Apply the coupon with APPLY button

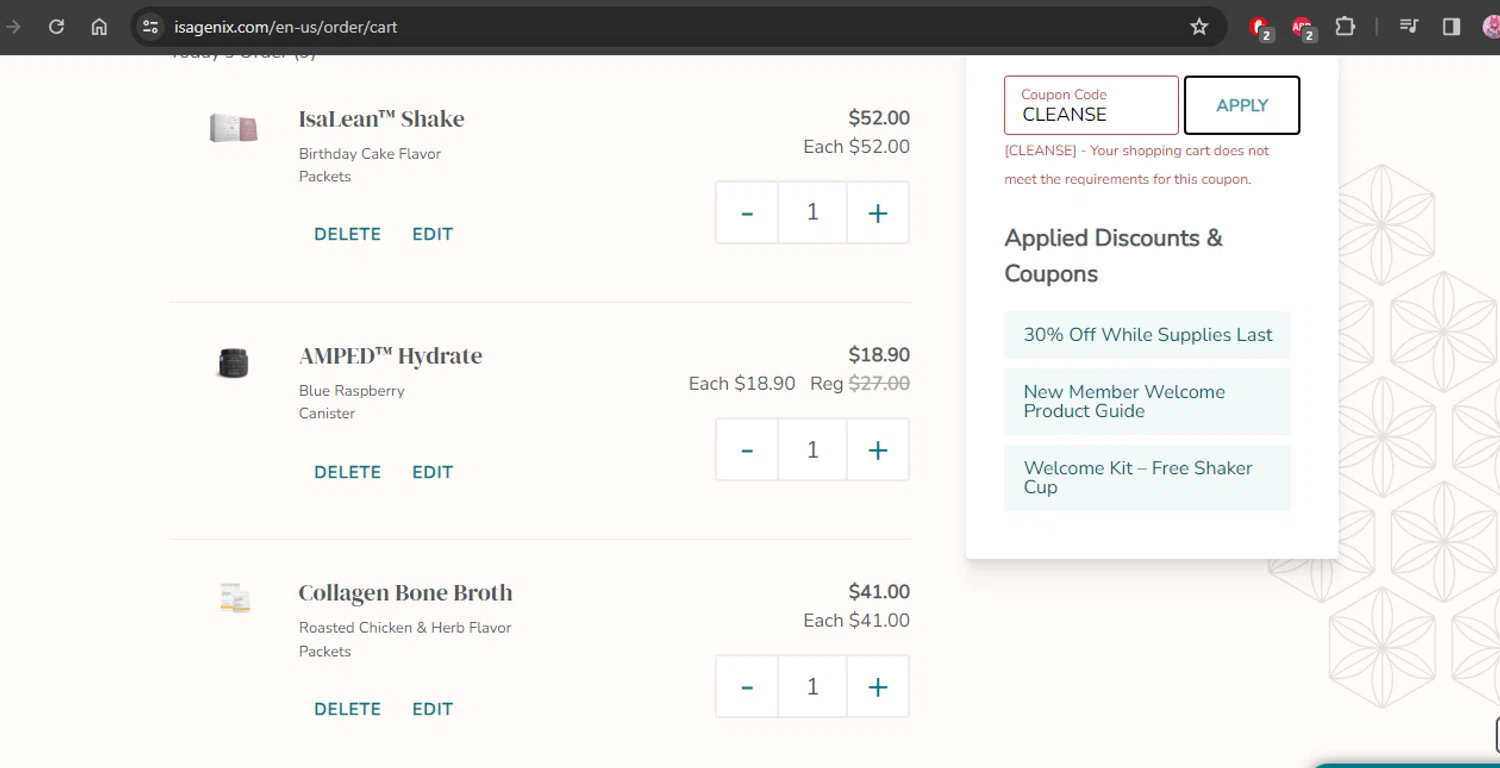click(x=1242, y=105)
